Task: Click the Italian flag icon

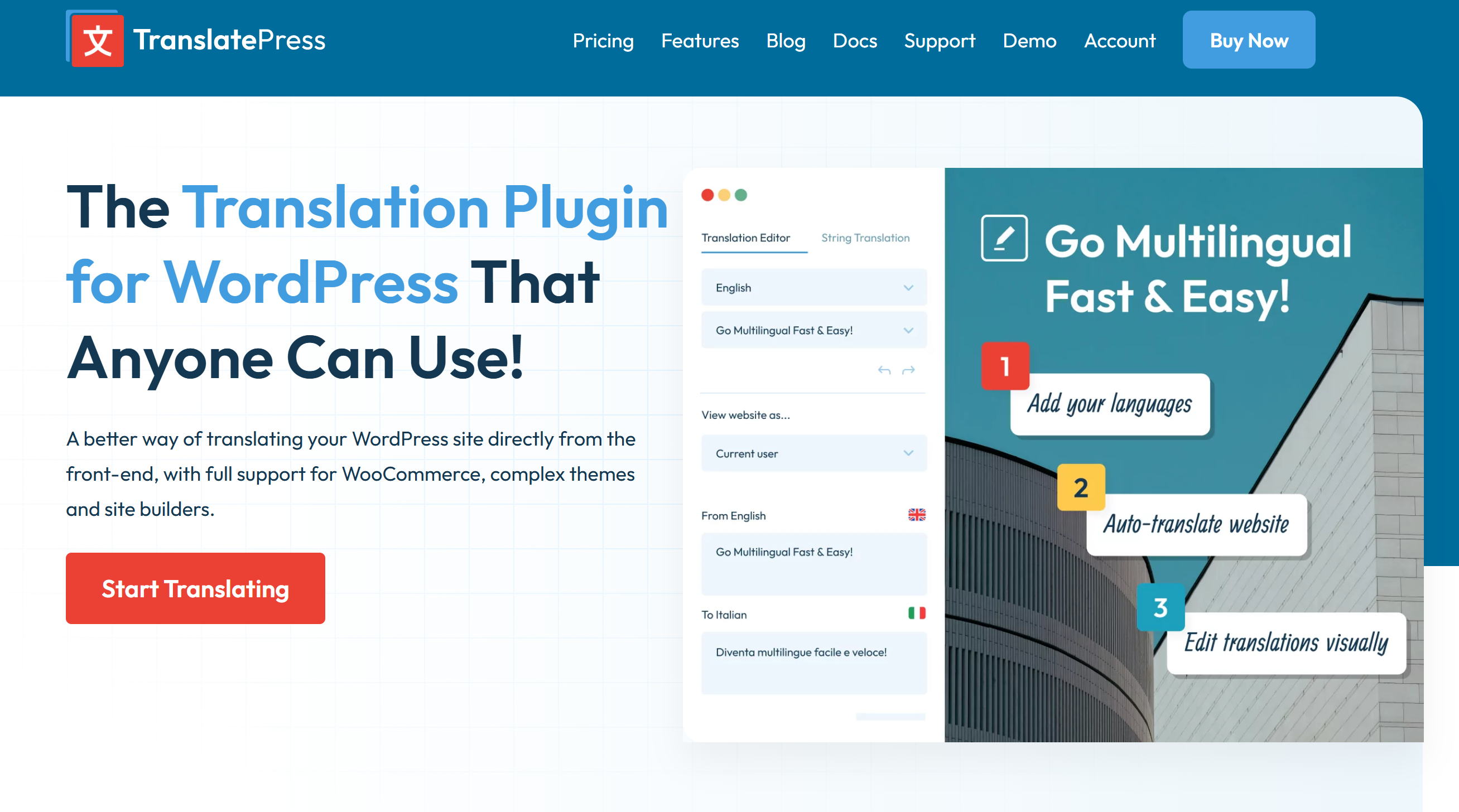Action: point(916,613)
